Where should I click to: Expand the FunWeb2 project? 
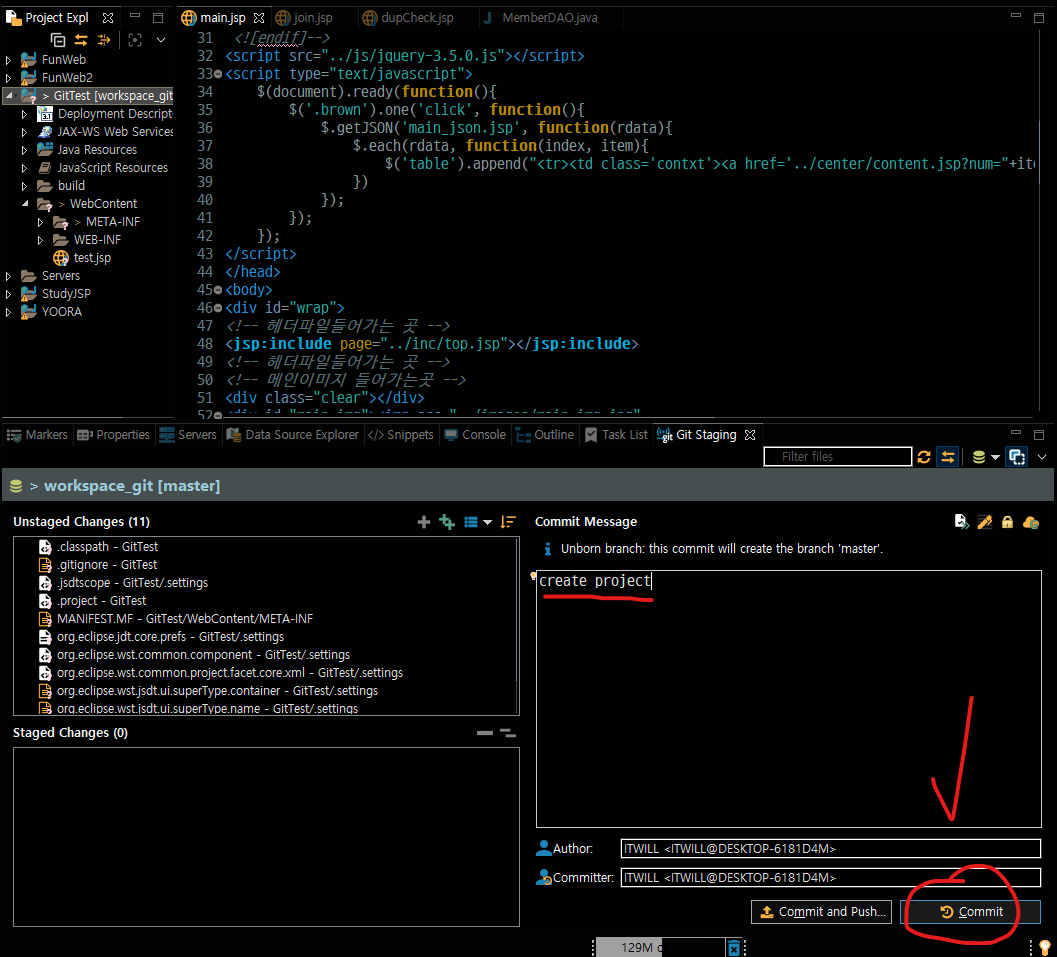8,78
